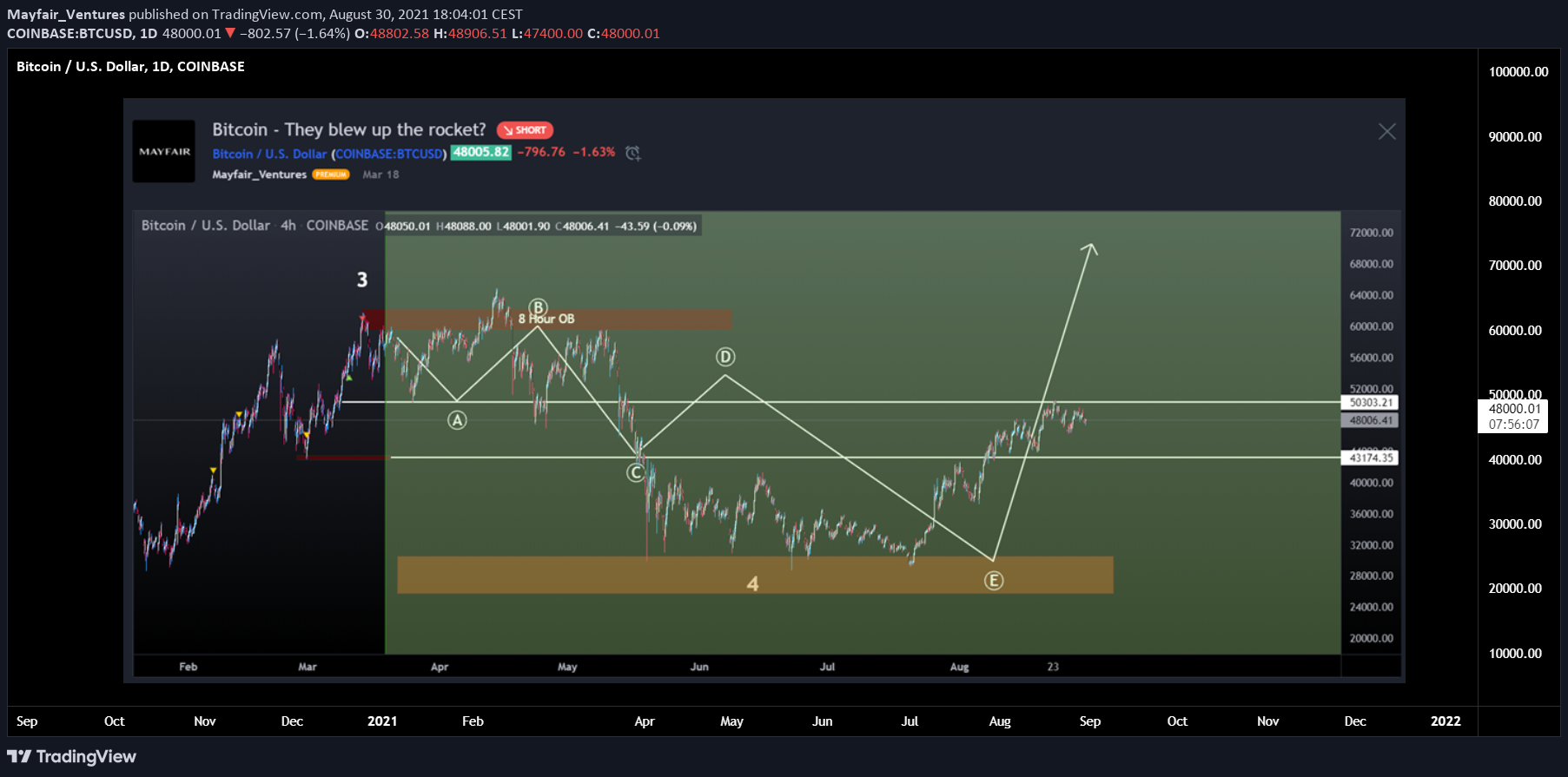The width and height of the screenshot is (1568, 777).
Task: Click the '2021' label on time axis
Action: click(x=382, y=721)
